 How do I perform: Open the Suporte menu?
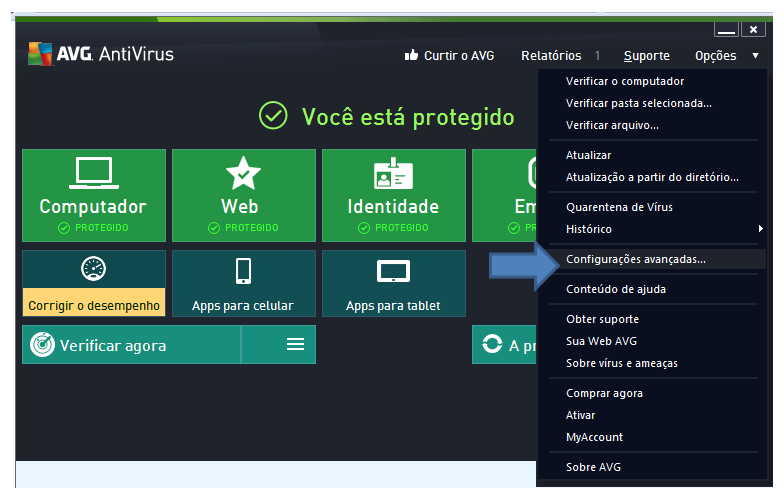pyautogui.click(x=646, y=56)
